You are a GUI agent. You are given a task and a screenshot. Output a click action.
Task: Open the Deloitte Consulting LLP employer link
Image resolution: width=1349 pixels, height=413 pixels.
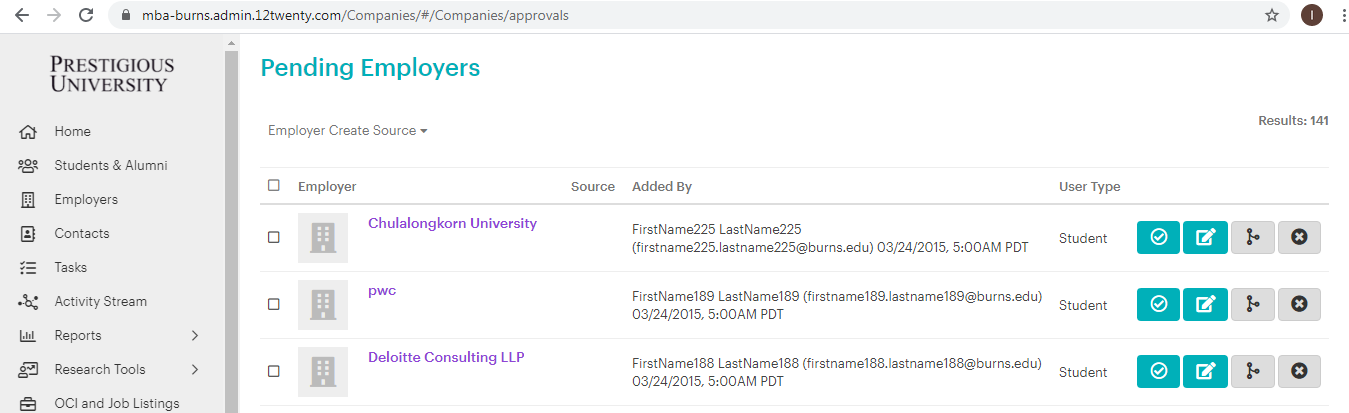[x=446, y=358]
